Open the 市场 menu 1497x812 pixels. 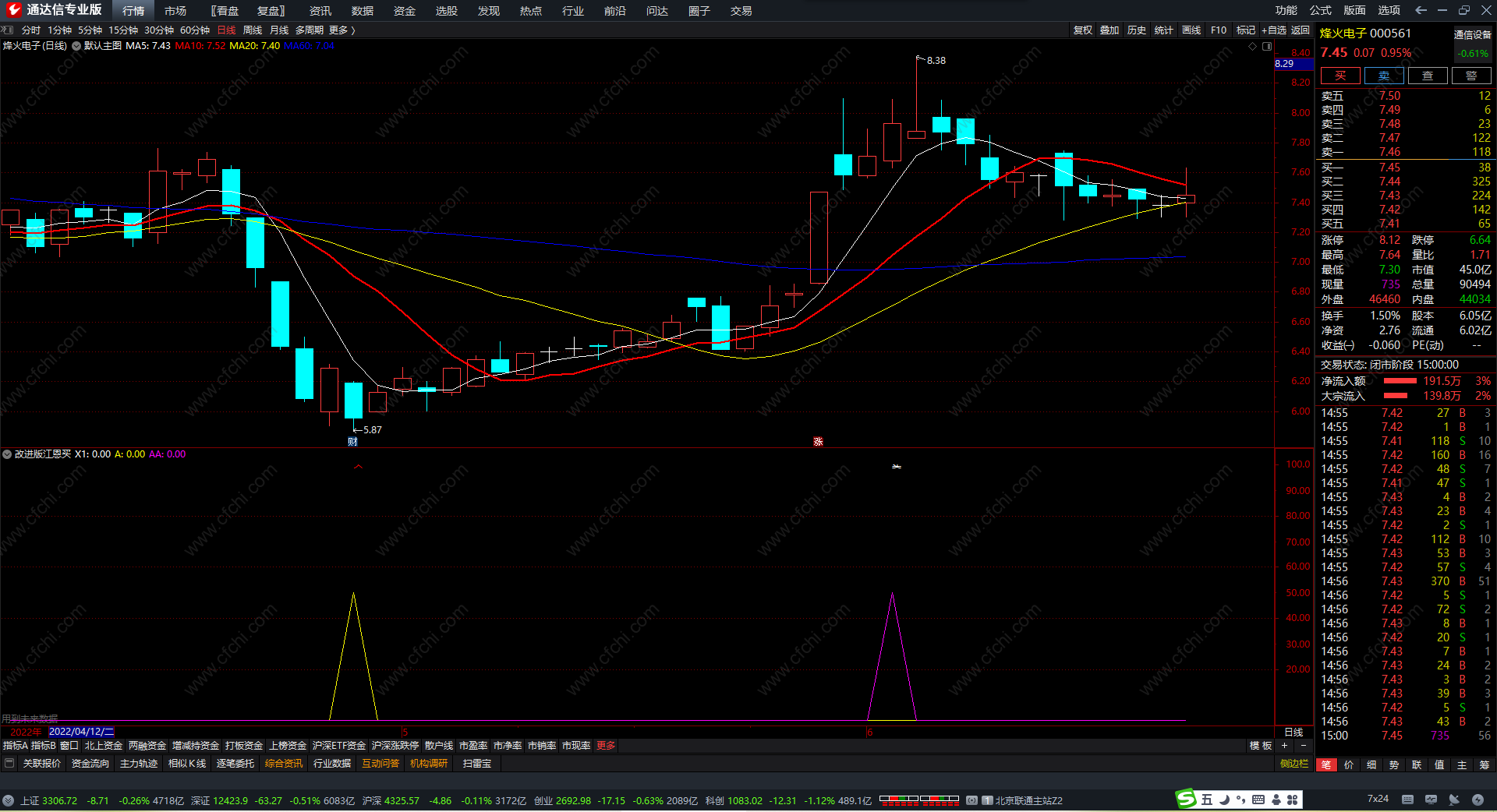point(175,11)
